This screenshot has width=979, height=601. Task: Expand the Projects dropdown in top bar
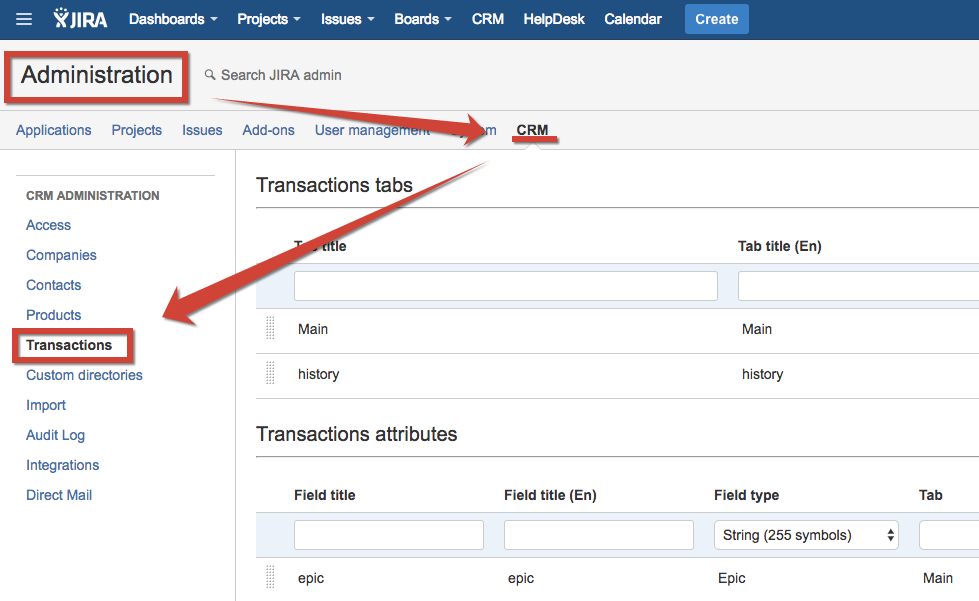(269, 19)
